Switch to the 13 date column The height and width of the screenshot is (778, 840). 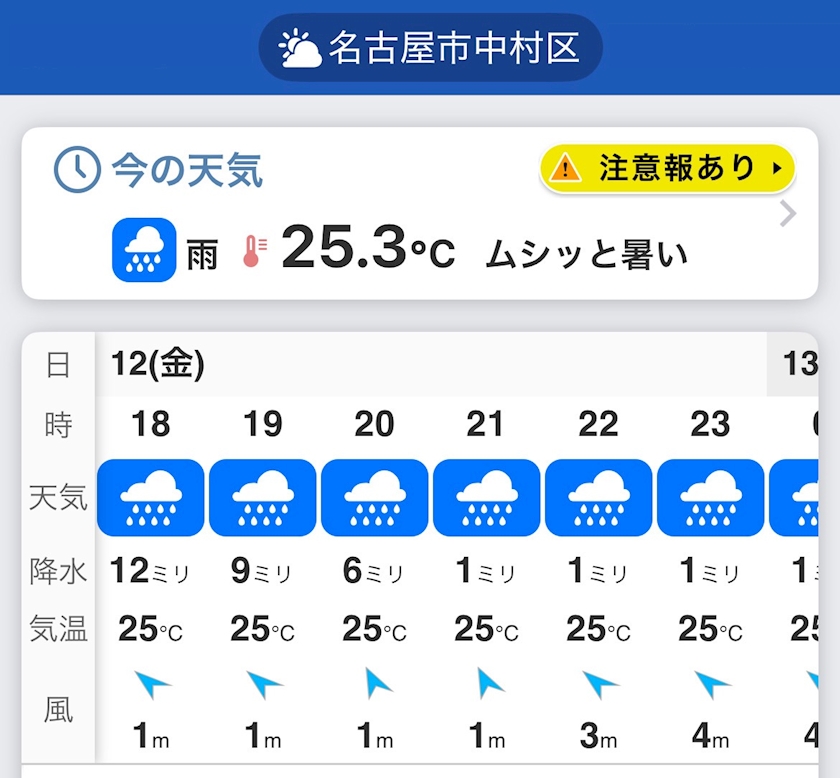798,365
